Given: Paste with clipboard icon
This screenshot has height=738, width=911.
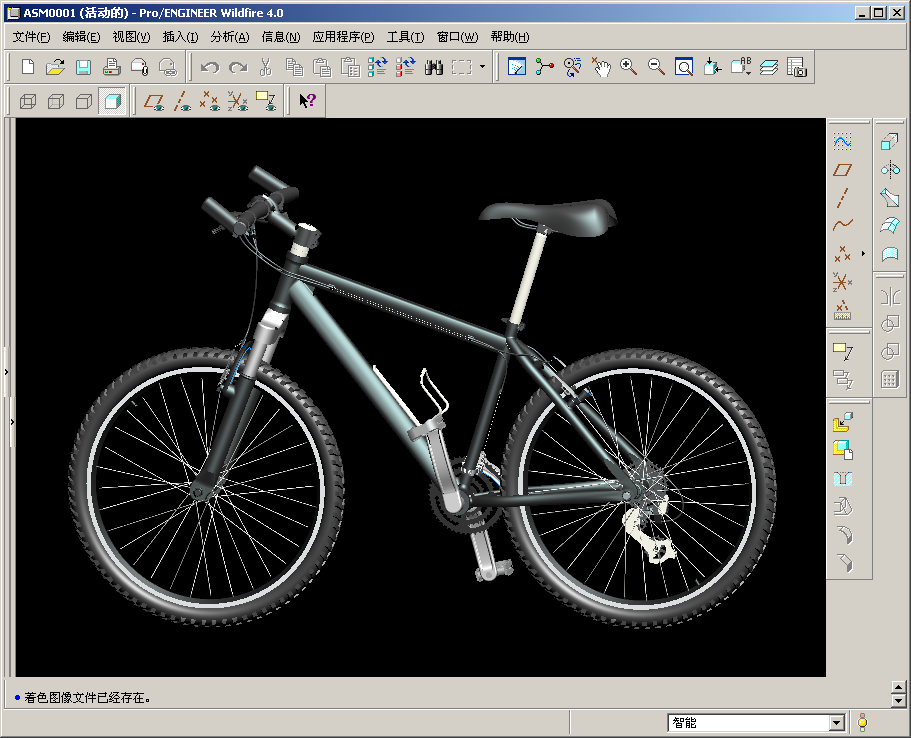Looking at the screenshot, I should pyautogui.click(x=322, y=67).
